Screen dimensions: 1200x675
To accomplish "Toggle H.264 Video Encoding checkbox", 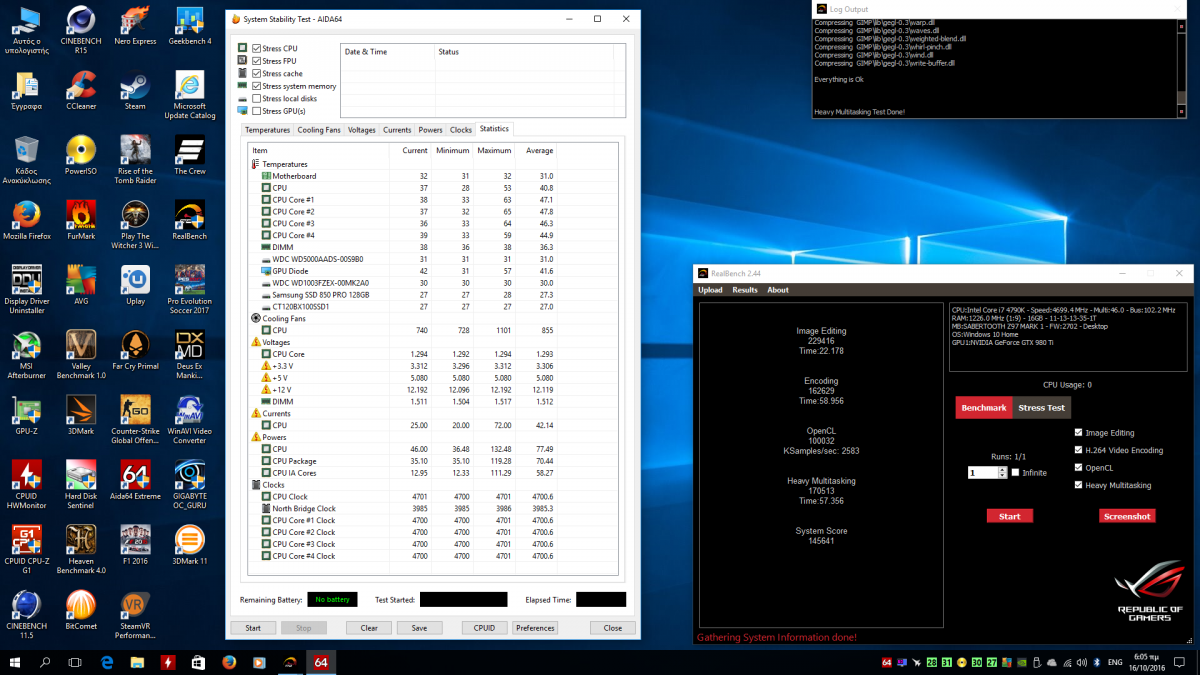I will pos(1078,450).
